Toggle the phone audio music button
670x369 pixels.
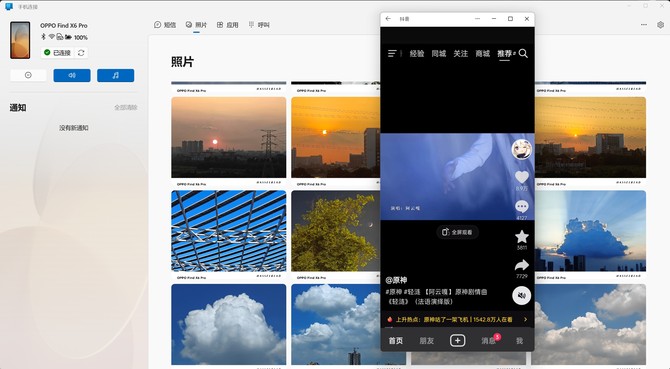click(115, 75)
